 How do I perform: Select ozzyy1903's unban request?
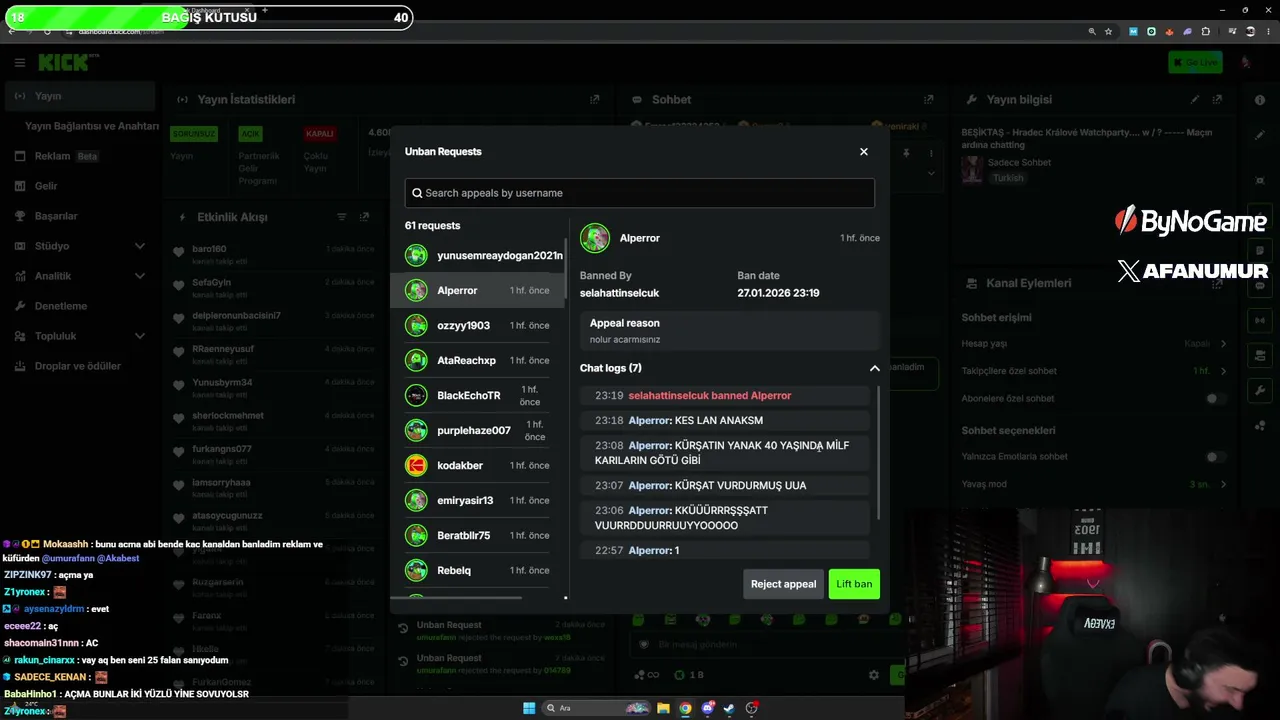click(x=477, y=325)
